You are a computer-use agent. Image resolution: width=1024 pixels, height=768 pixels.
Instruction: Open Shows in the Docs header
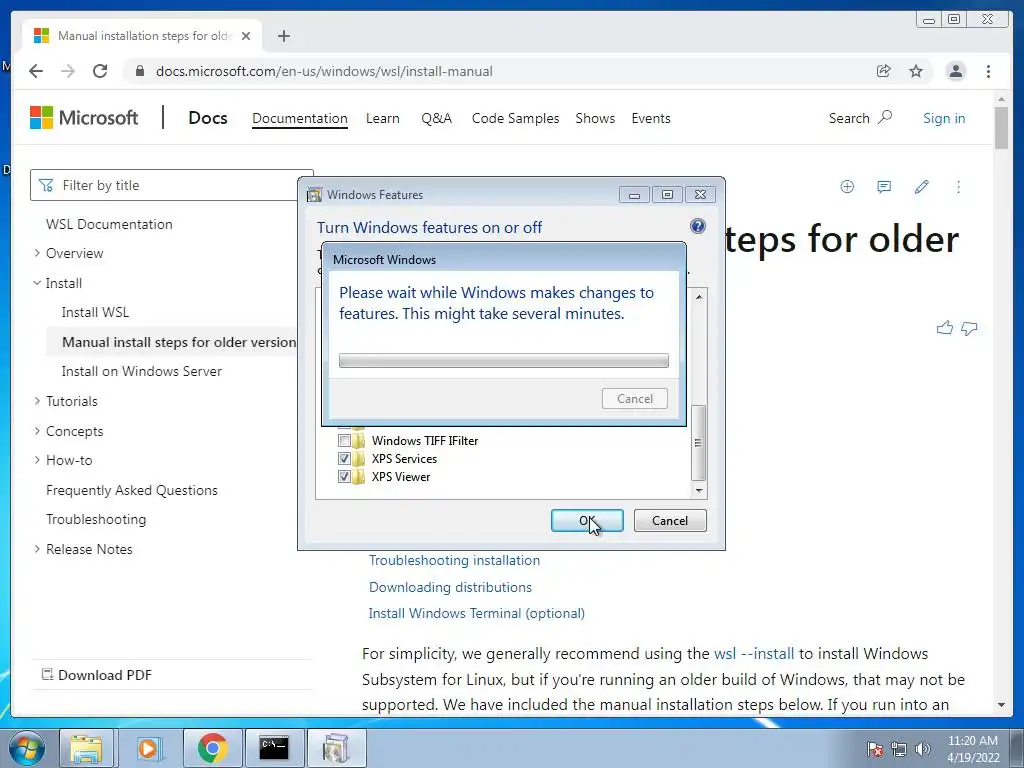tap(595, 118)
